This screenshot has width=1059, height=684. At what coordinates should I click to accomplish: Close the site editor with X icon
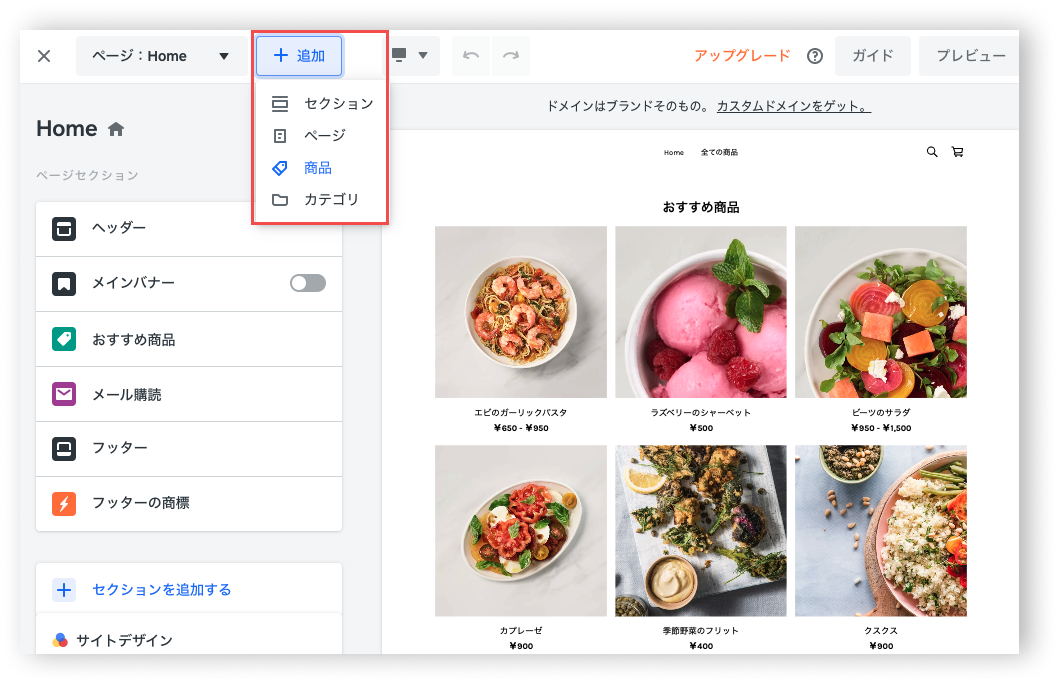[44, 56]
